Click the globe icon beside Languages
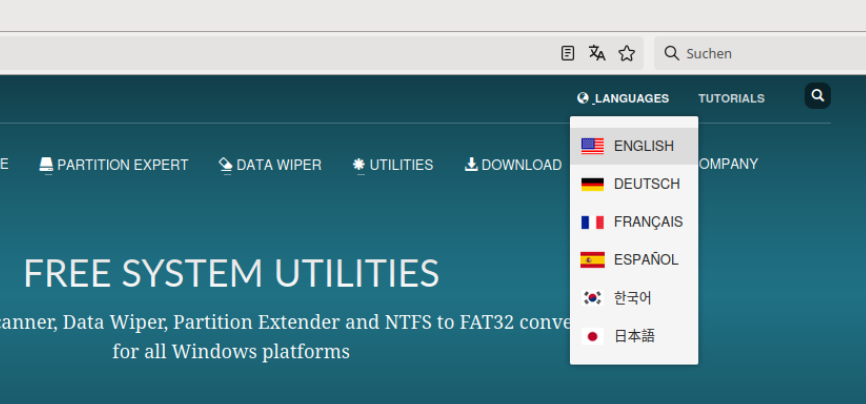Screen dimensions: 866x404 [x=583, y=98]
